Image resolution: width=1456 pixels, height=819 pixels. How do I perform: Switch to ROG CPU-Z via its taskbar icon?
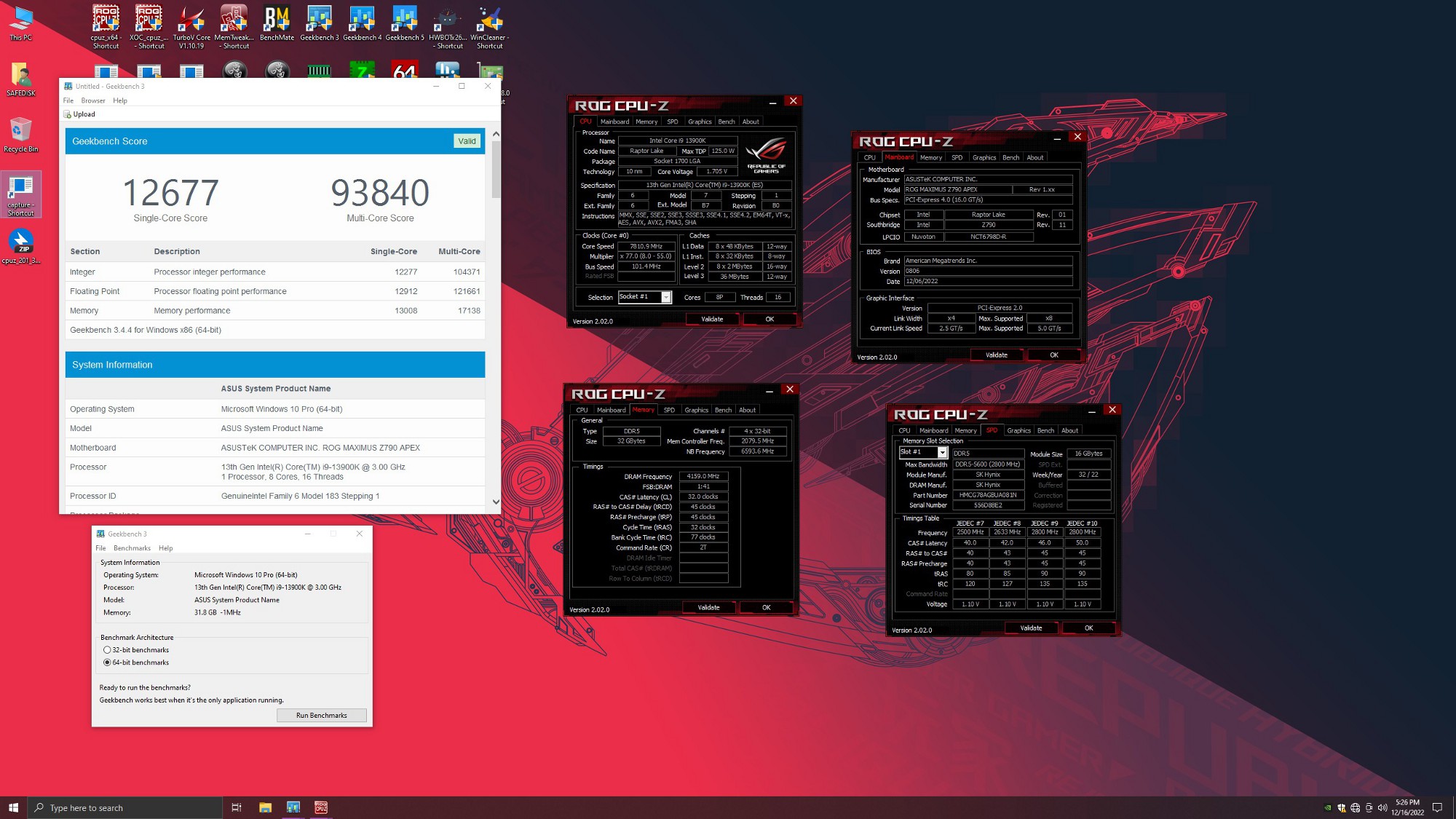pos(321,807)
